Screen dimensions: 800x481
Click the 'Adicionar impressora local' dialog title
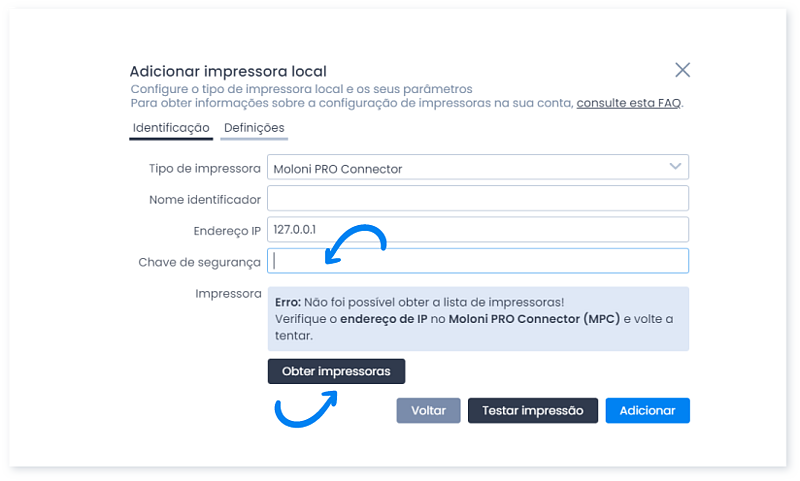(x=228, y=71)
